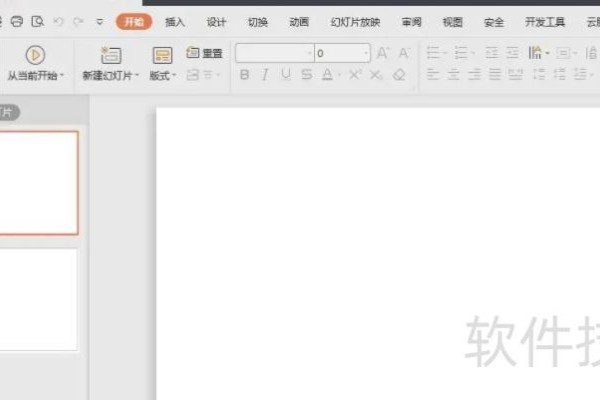Select the first slide thumbnail
The width and height of the screenshot is (600, 400).
tap(39, 183)
